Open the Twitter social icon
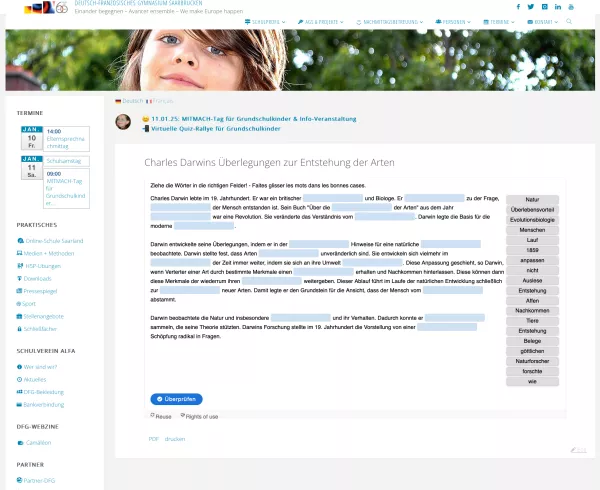 tap(531, 6)
